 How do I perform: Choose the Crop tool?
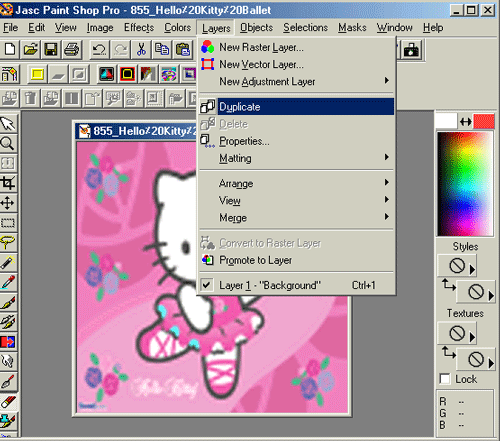pos(8,183)
